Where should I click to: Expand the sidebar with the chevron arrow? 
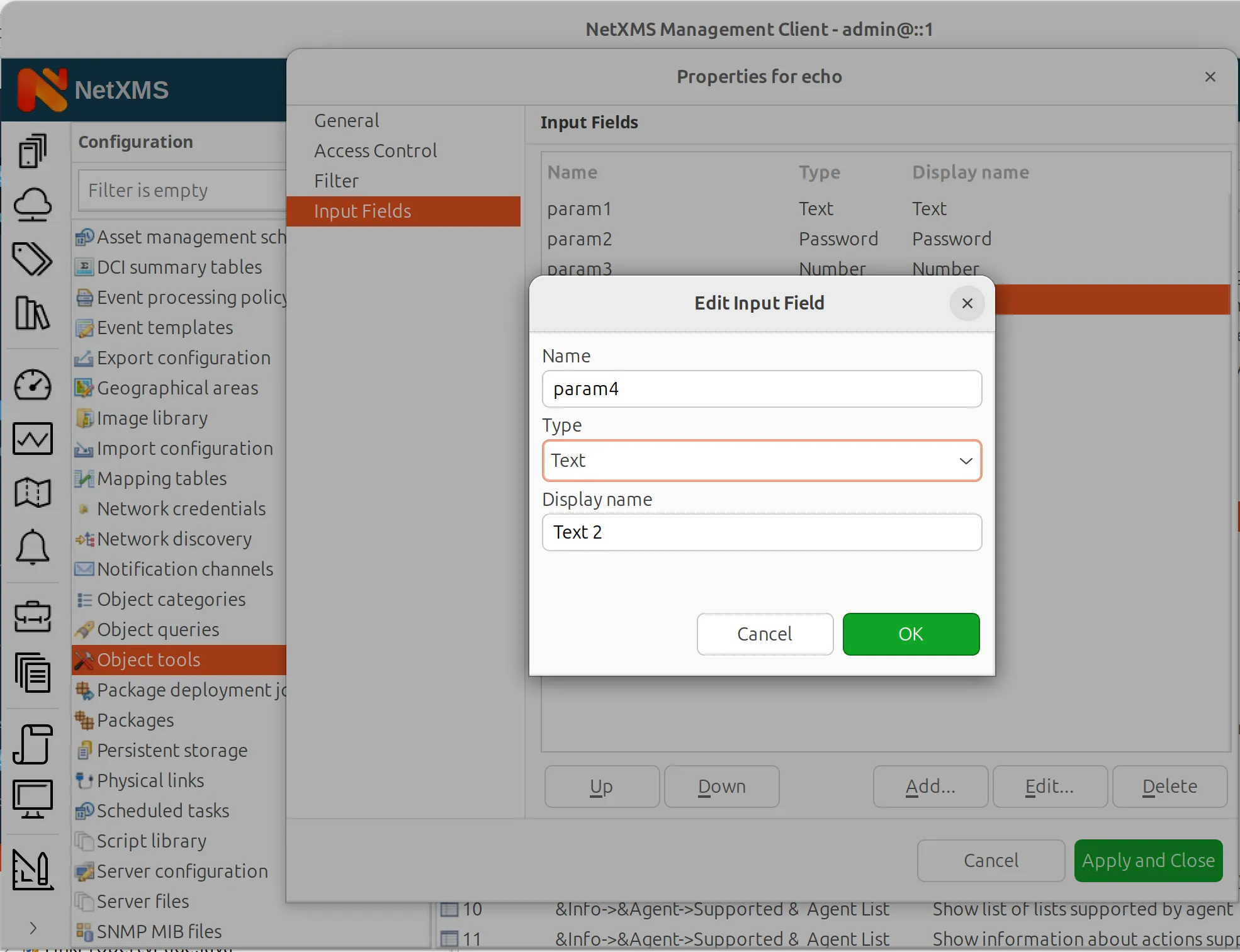(32, 929)
